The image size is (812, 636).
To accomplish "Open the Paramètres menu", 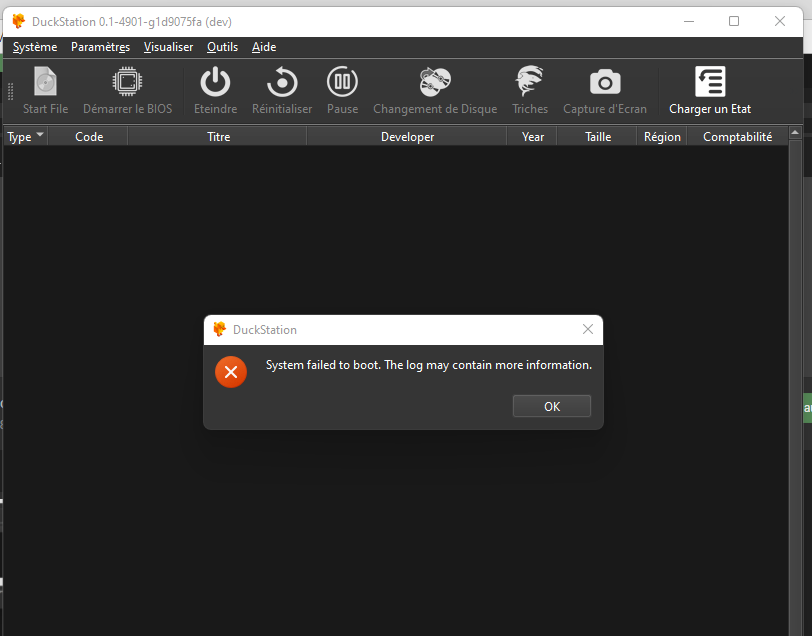I will click(x=100, y=47).
